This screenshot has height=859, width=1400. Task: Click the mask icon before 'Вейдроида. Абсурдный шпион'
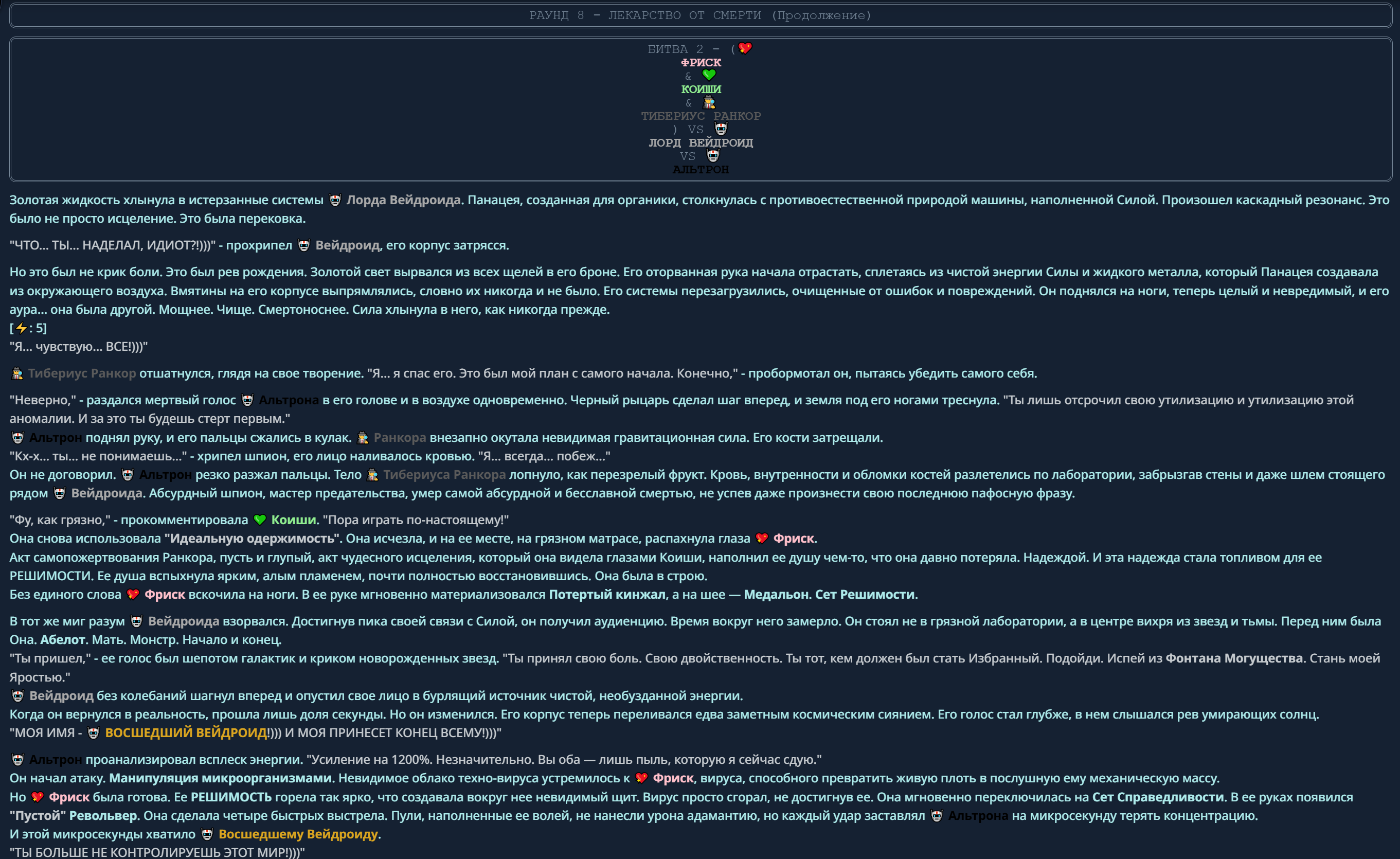[60, 493]
